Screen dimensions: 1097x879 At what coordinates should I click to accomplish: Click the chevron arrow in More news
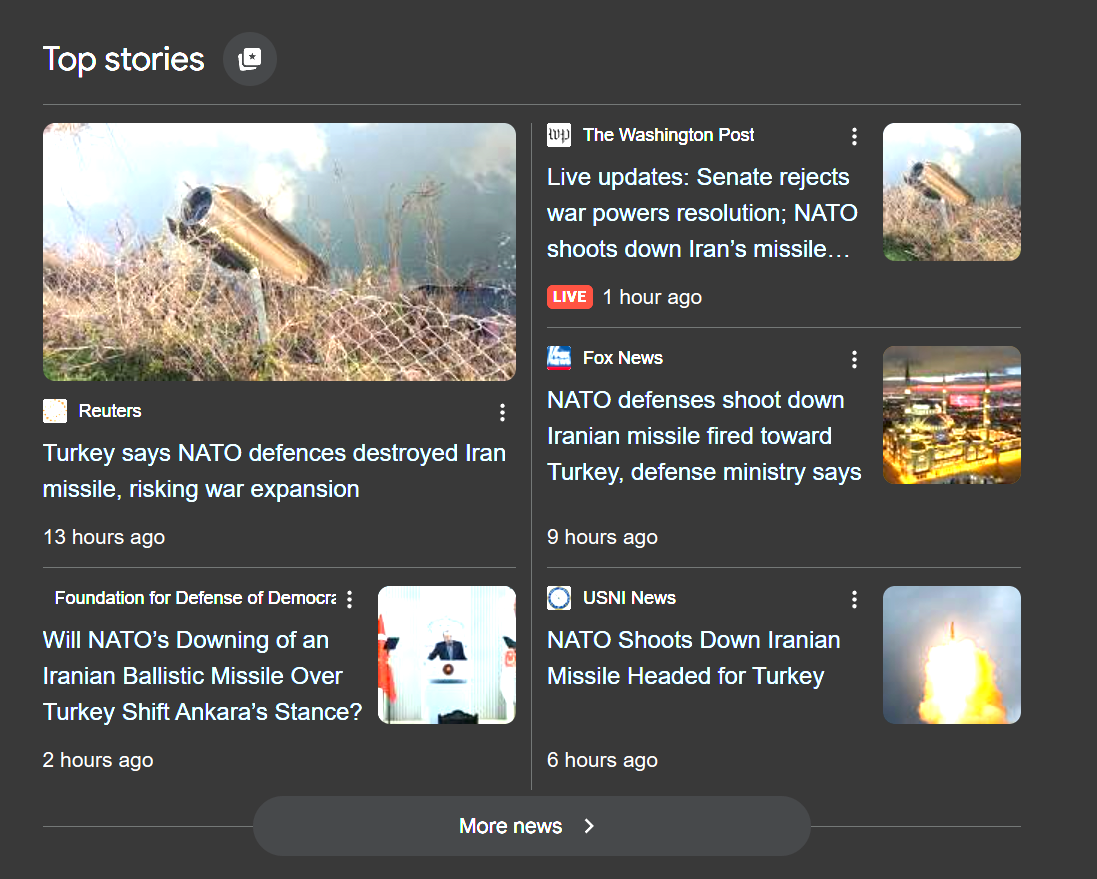pyautogui.click(x=589, y=826)
